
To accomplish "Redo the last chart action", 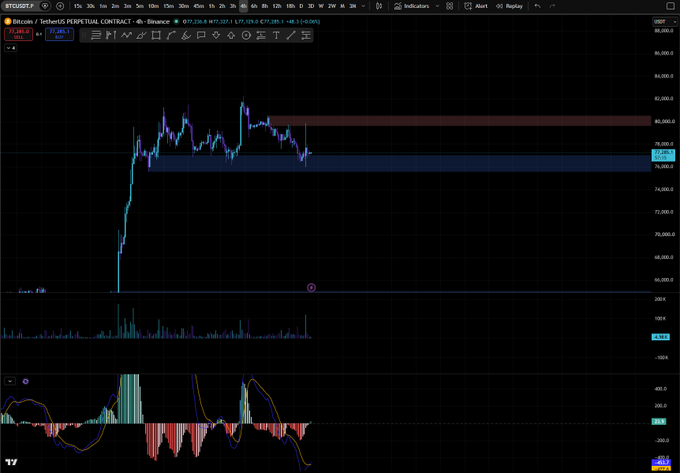I will click(x=552, y=6).
